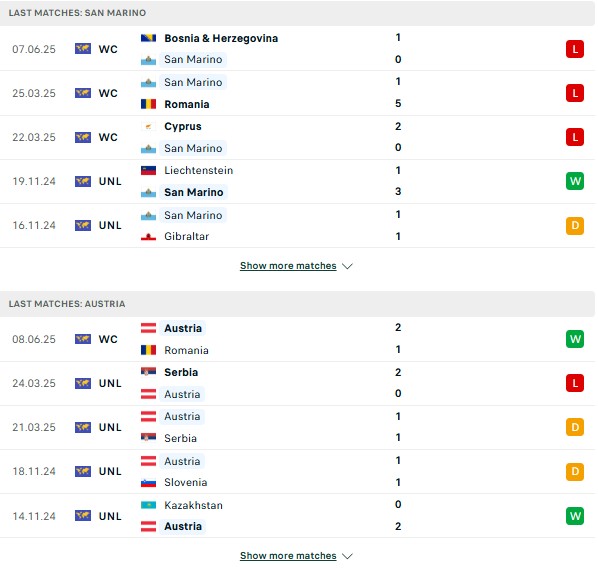Click the Bosnia & Herzegovina flag icon
Image resolution: width=598 pixels, height=572 pixels.
(148, 38)
